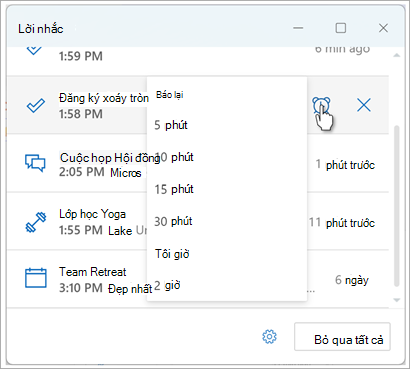The width and height of the screenshot is (410, 369).
Task: Dismiss the Đăng ký xoáy tròn reminder
Action: pyautogui.click(x=364, y=106)
